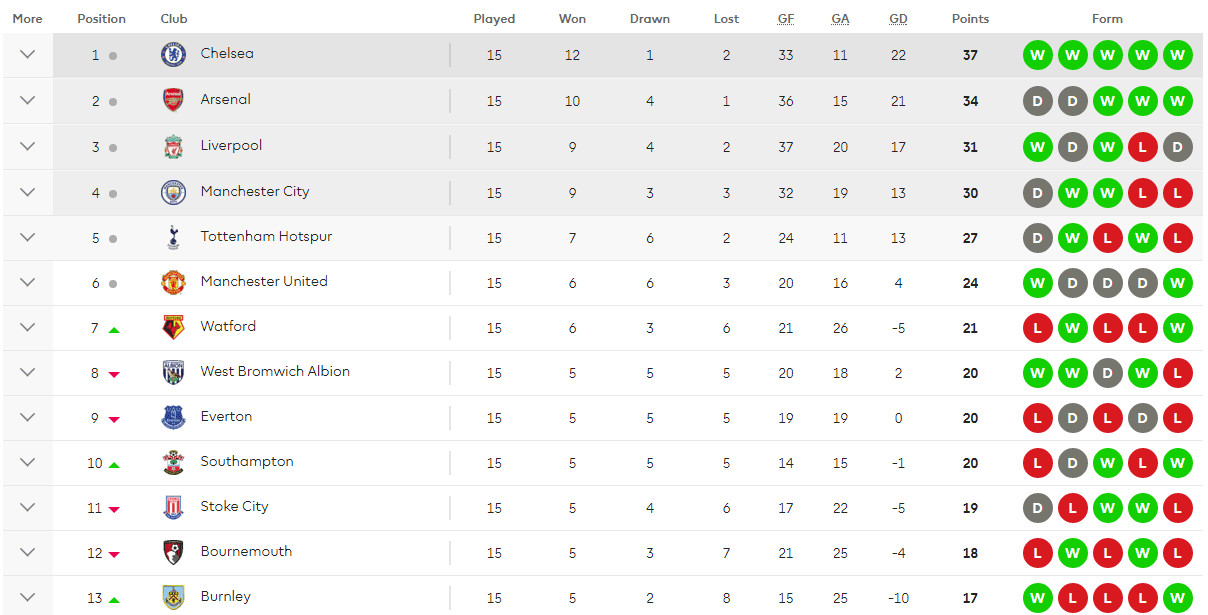Click the Watford club crest icon
Screen dimensions: 1208x615
(174, 327)
